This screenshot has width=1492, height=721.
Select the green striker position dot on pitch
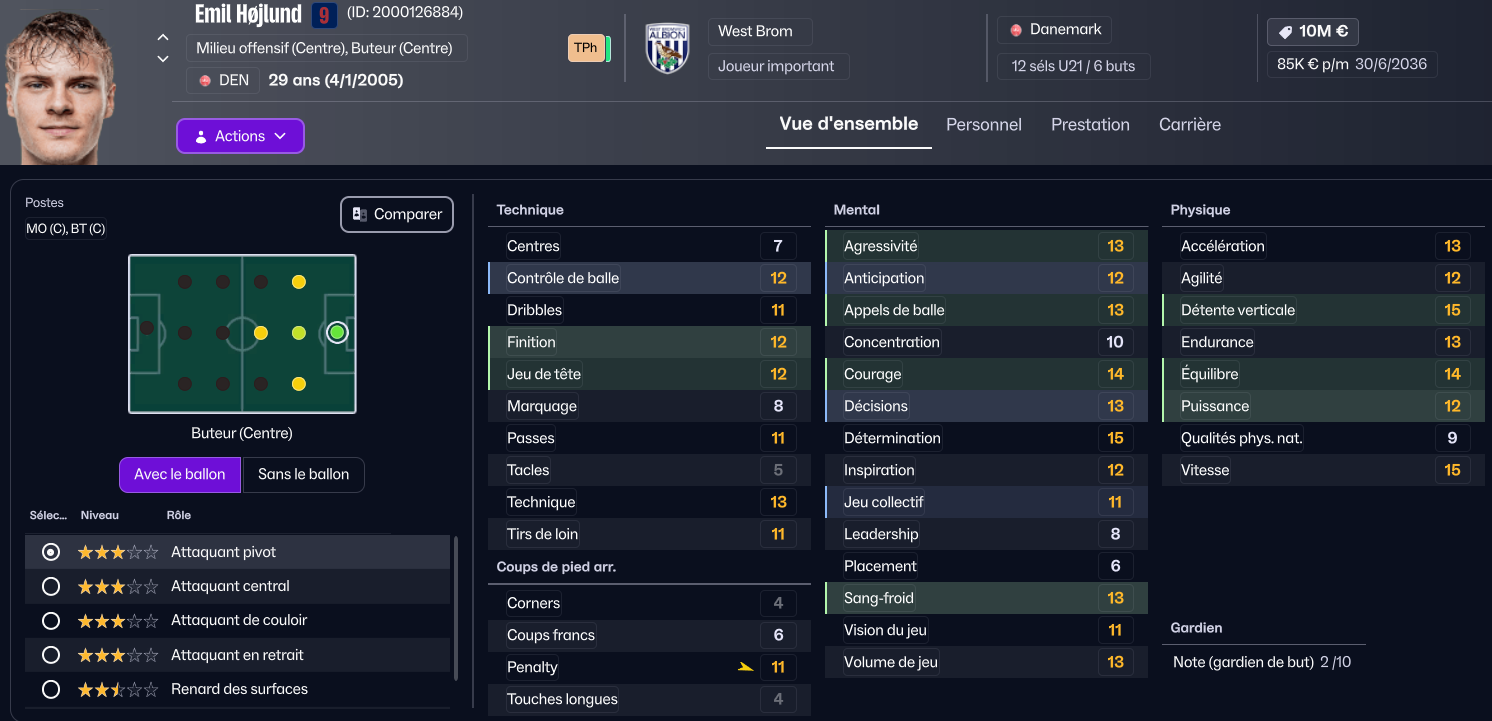(x=337, y=332)
